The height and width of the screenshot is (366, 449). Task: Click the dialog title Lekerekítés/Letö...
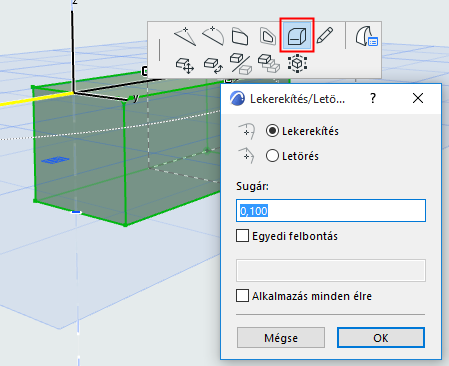pyautogui.click(x=297, y=99)
